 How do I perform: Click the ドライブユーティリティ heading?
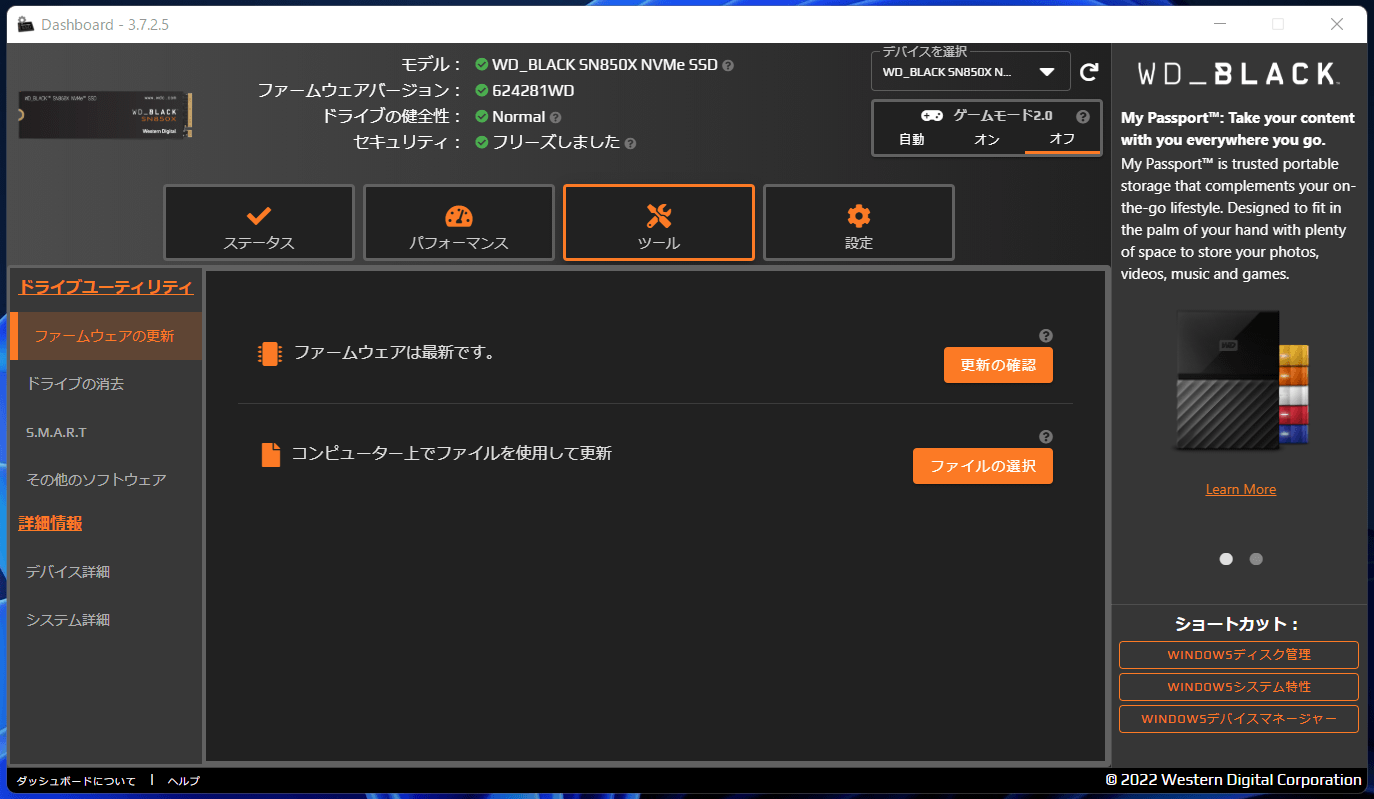point(106,288)
